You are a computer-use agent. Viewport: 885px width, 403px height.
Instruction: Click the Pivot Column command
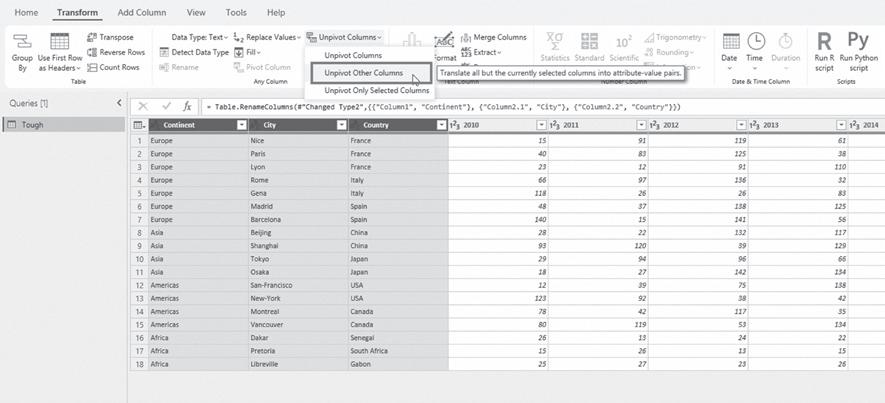coord(262,67)
